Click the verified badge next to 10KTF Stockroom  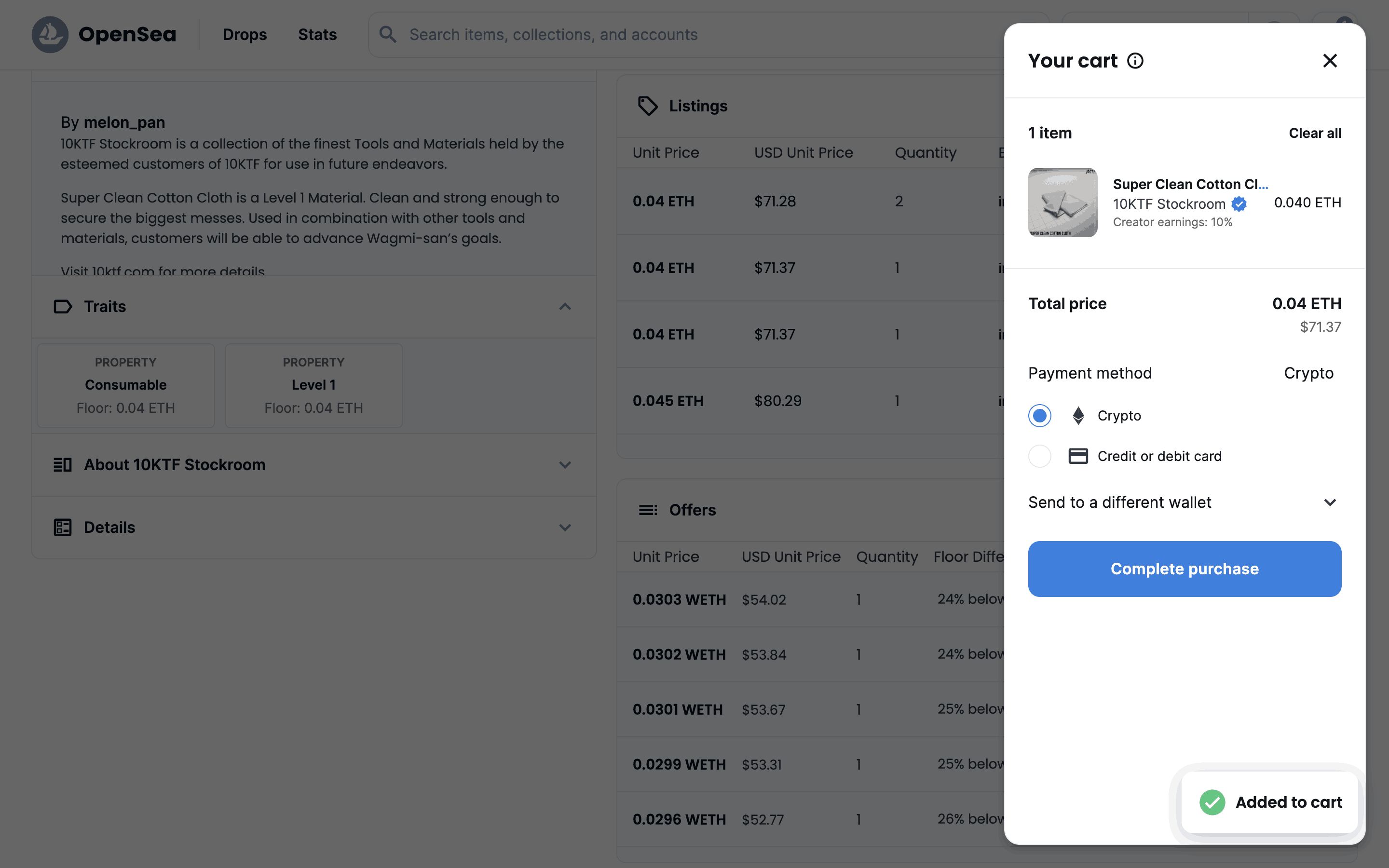[1239, 204]
